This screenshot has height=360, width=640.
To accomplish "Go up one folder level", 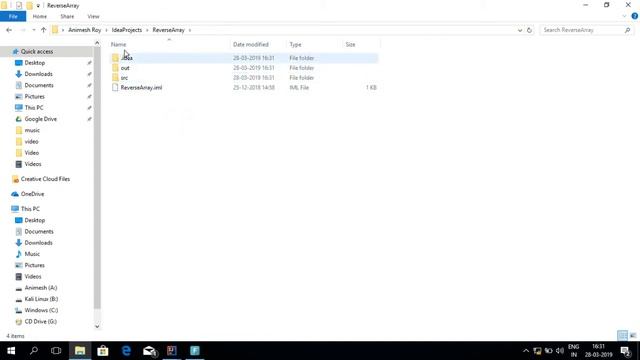I will pos(43,30).
